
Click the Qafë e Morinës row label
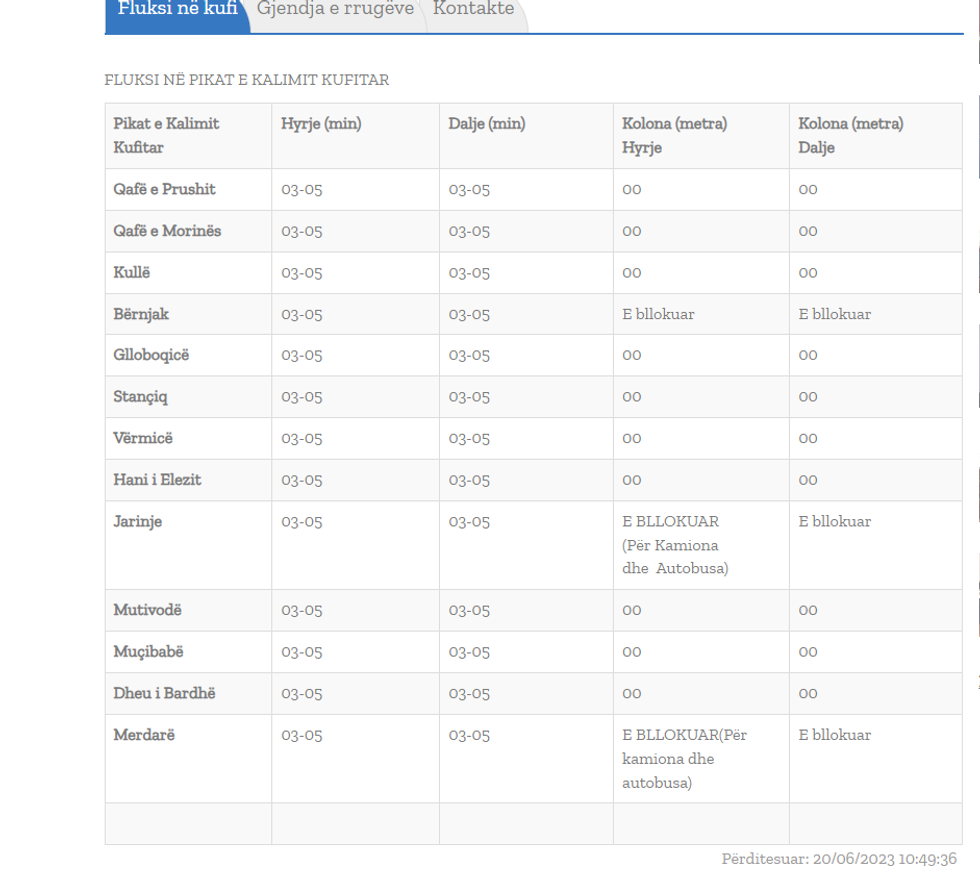tap(167, 231)
